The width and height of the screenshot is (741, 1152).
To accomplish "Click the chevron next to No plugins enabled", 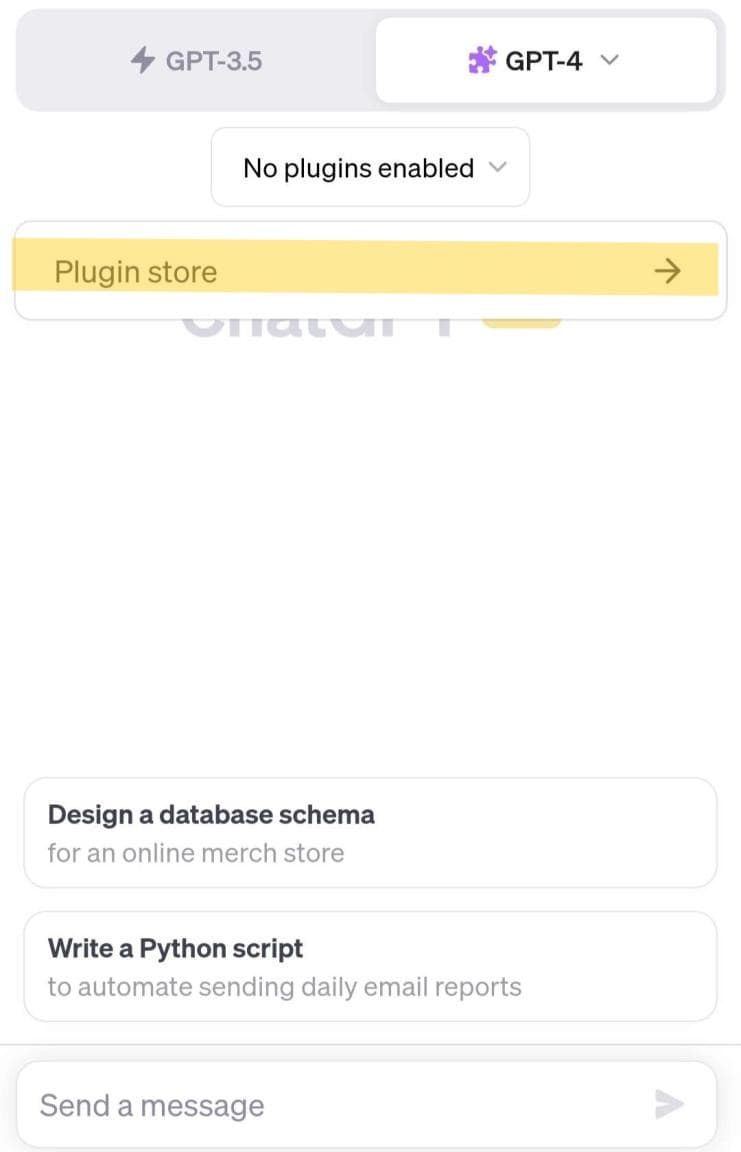I will [x=498, y=167].
